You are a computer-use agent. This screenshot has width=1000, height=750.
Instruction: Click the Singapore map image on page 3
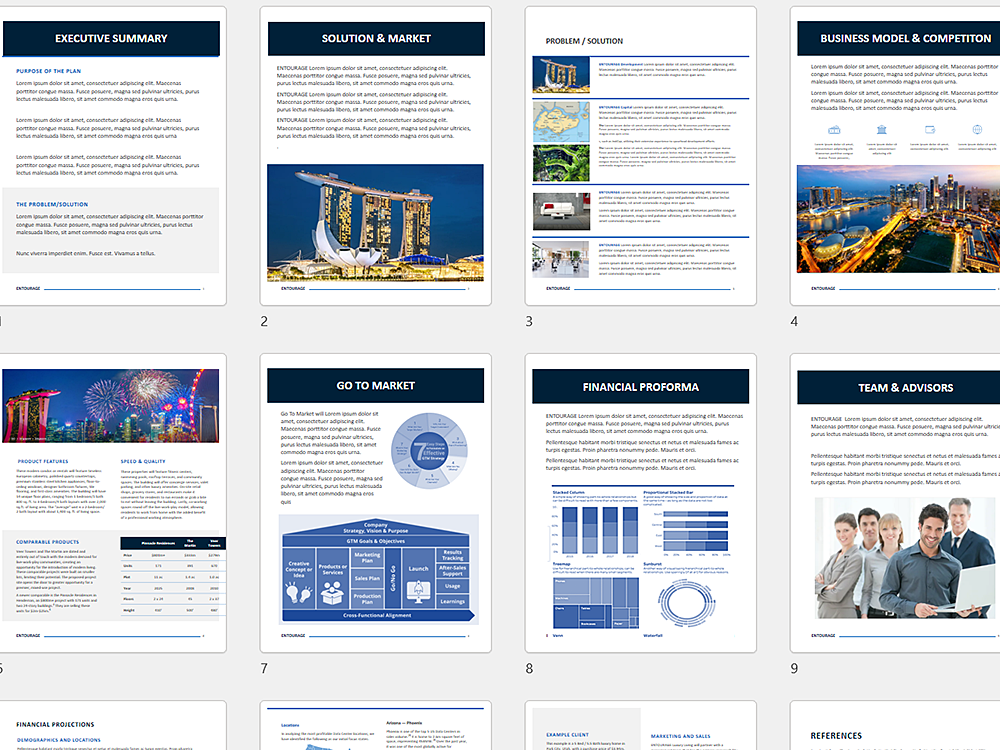click(561, 122)
